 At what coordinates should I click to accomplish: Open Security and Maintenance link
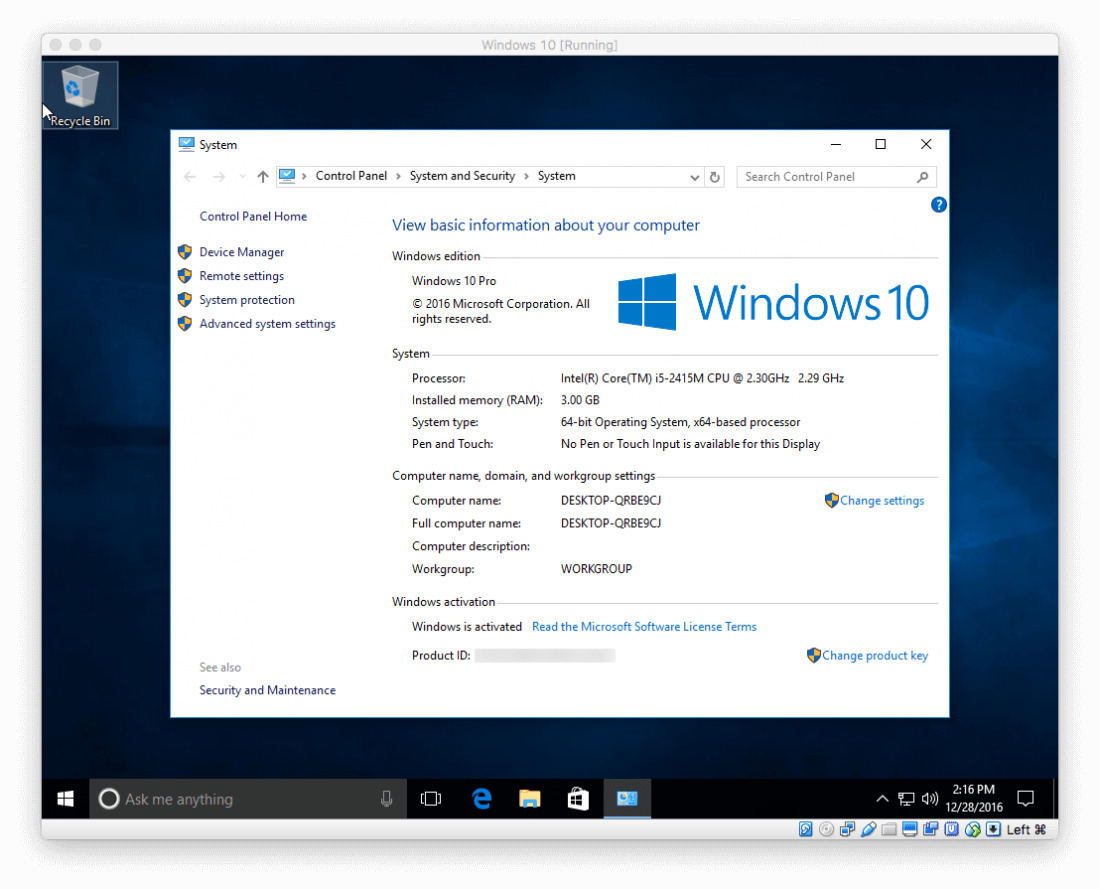(267, 690)
